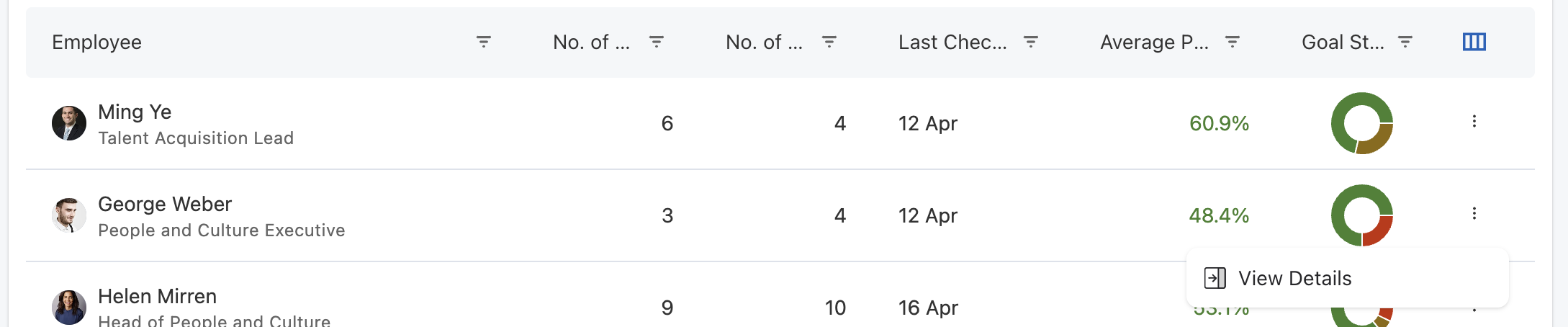
Task: Open the Employee column filter
Action: (484, 42)
